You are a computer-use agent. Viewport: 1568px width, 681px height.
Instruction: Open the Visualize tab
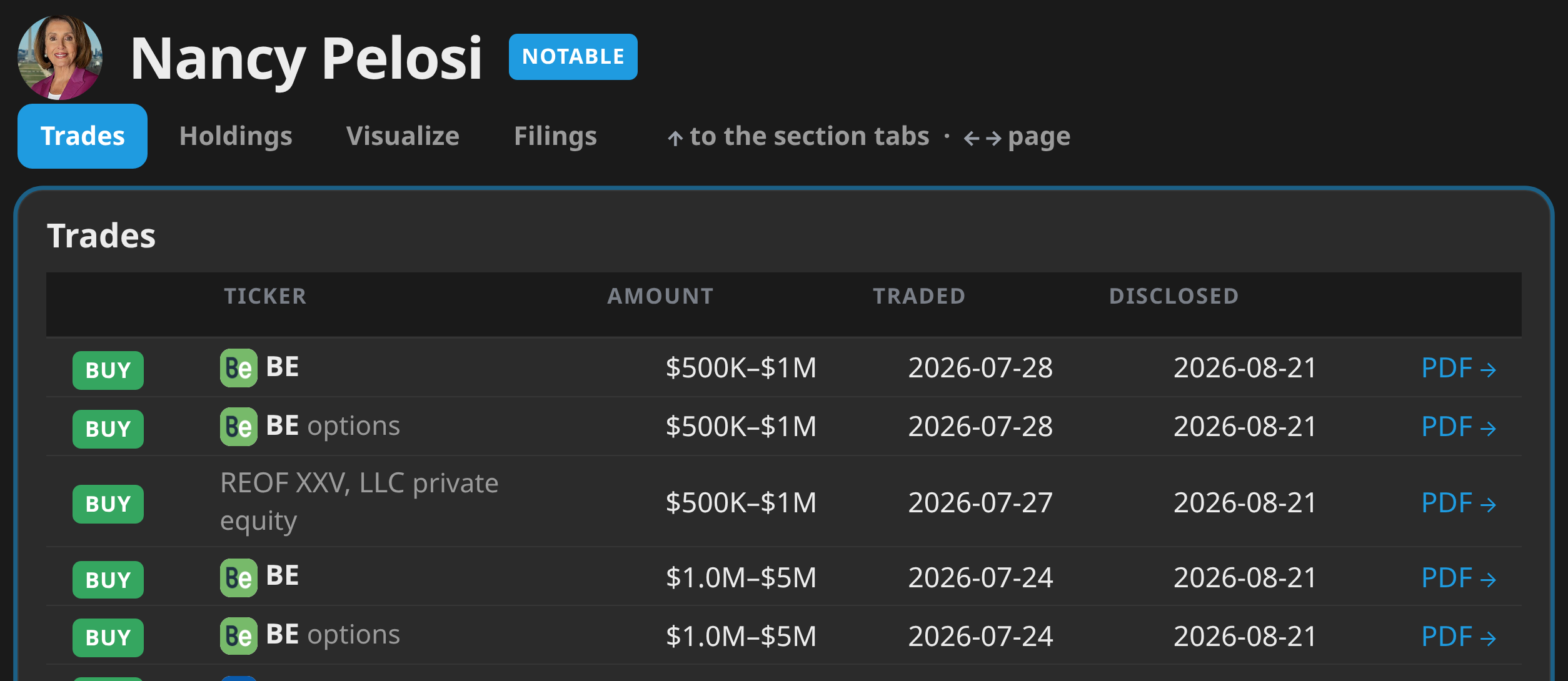tap(403, 136)
